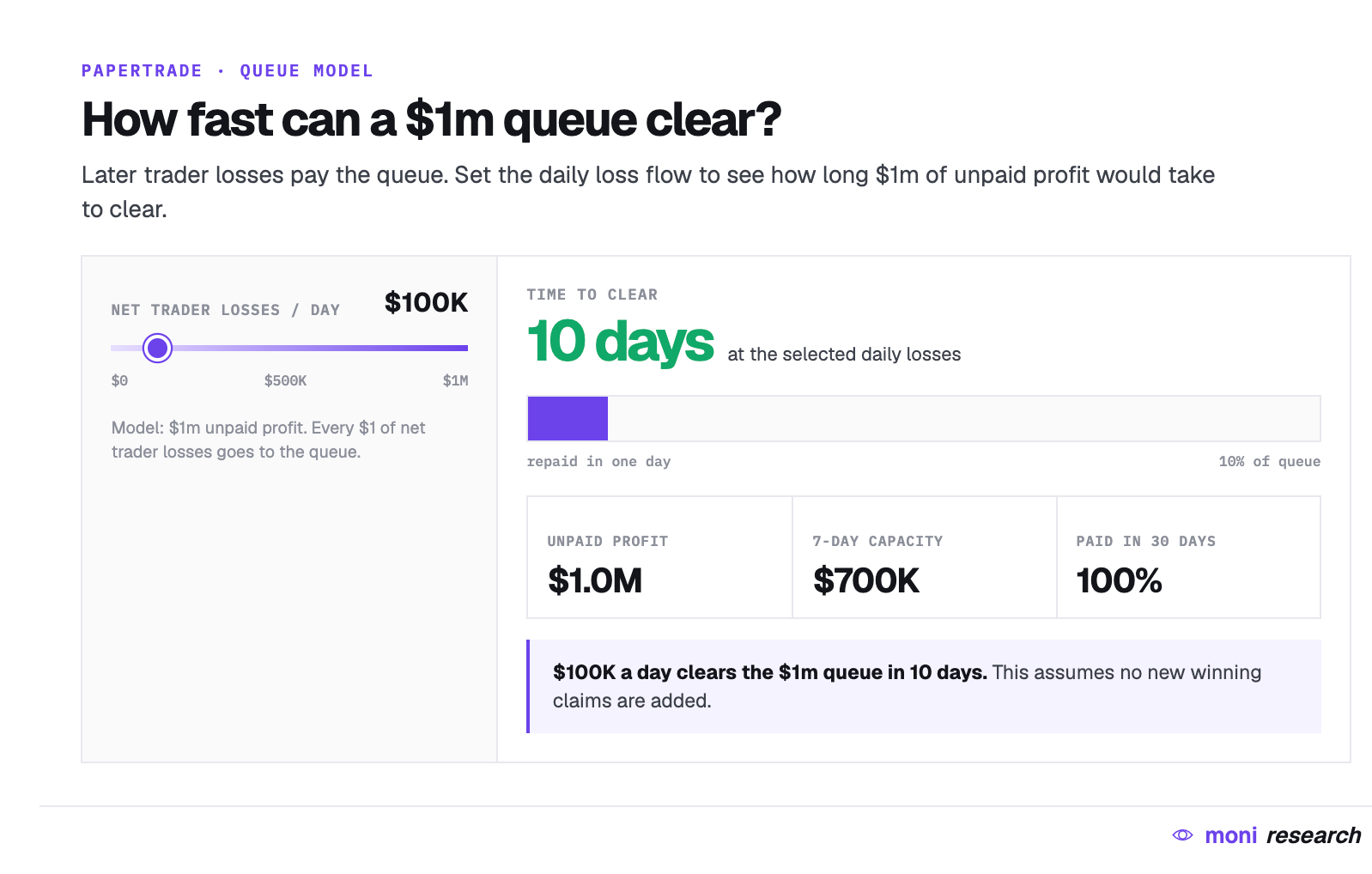The height and width of the screenshot is (874, 1372).
Task: Open the Unpaid Profit $1.0M card
Action: [x=659, y=557]
